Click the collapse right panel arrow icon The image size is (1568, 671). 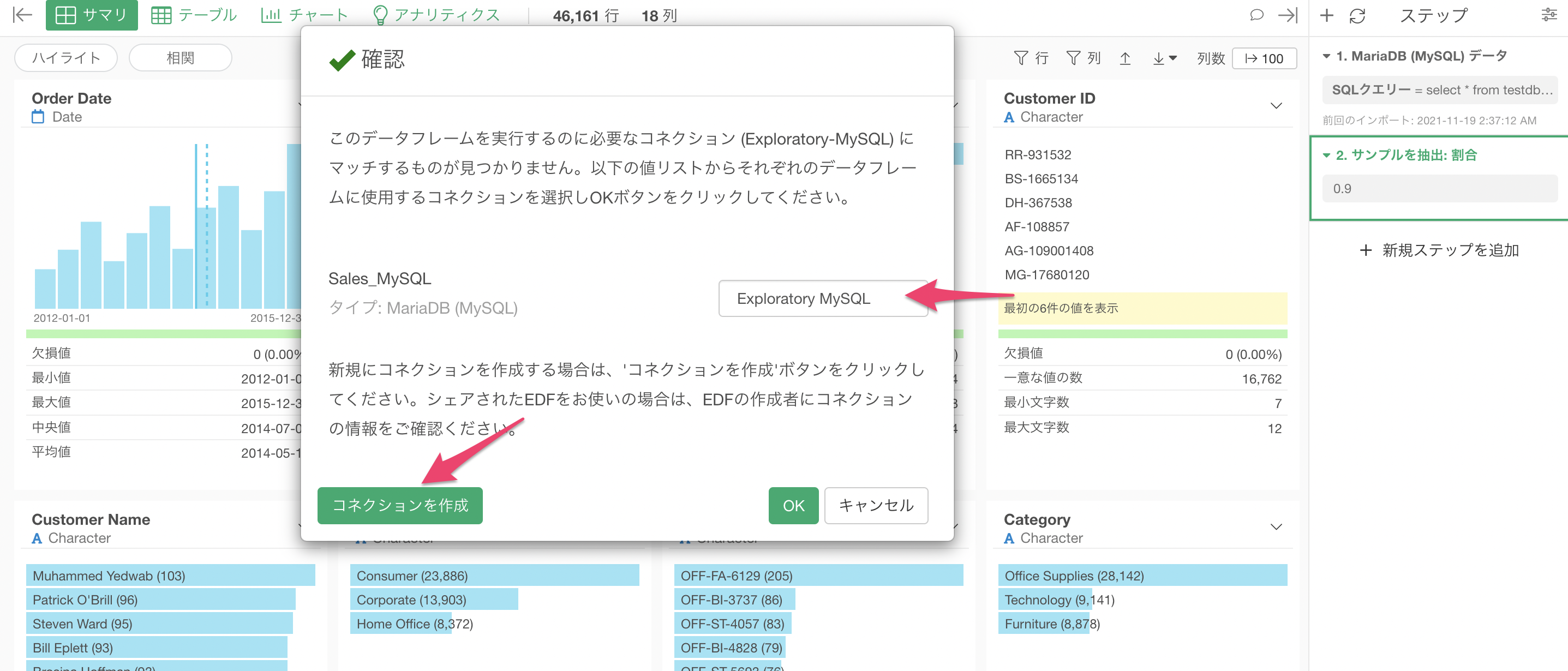click(x=1288, y=15)
